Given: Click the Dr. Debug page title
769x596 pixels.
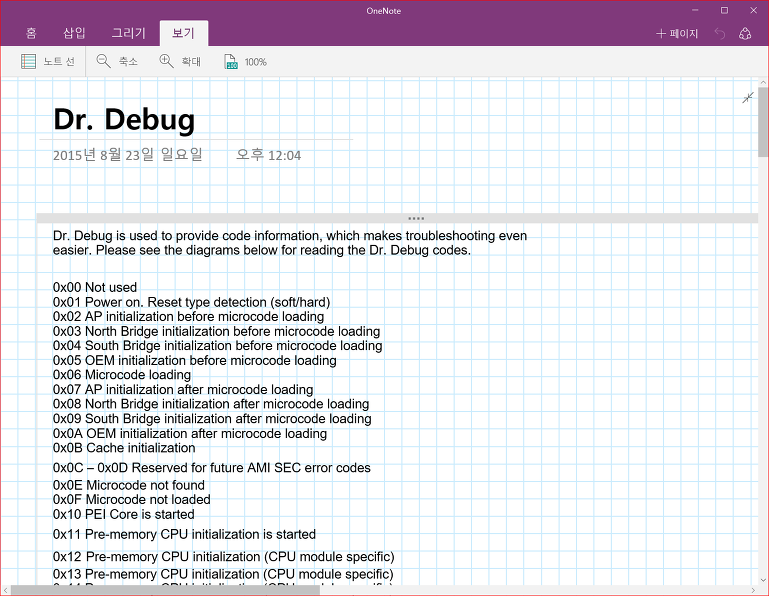Looking at the screenshot, I should 124,120.
